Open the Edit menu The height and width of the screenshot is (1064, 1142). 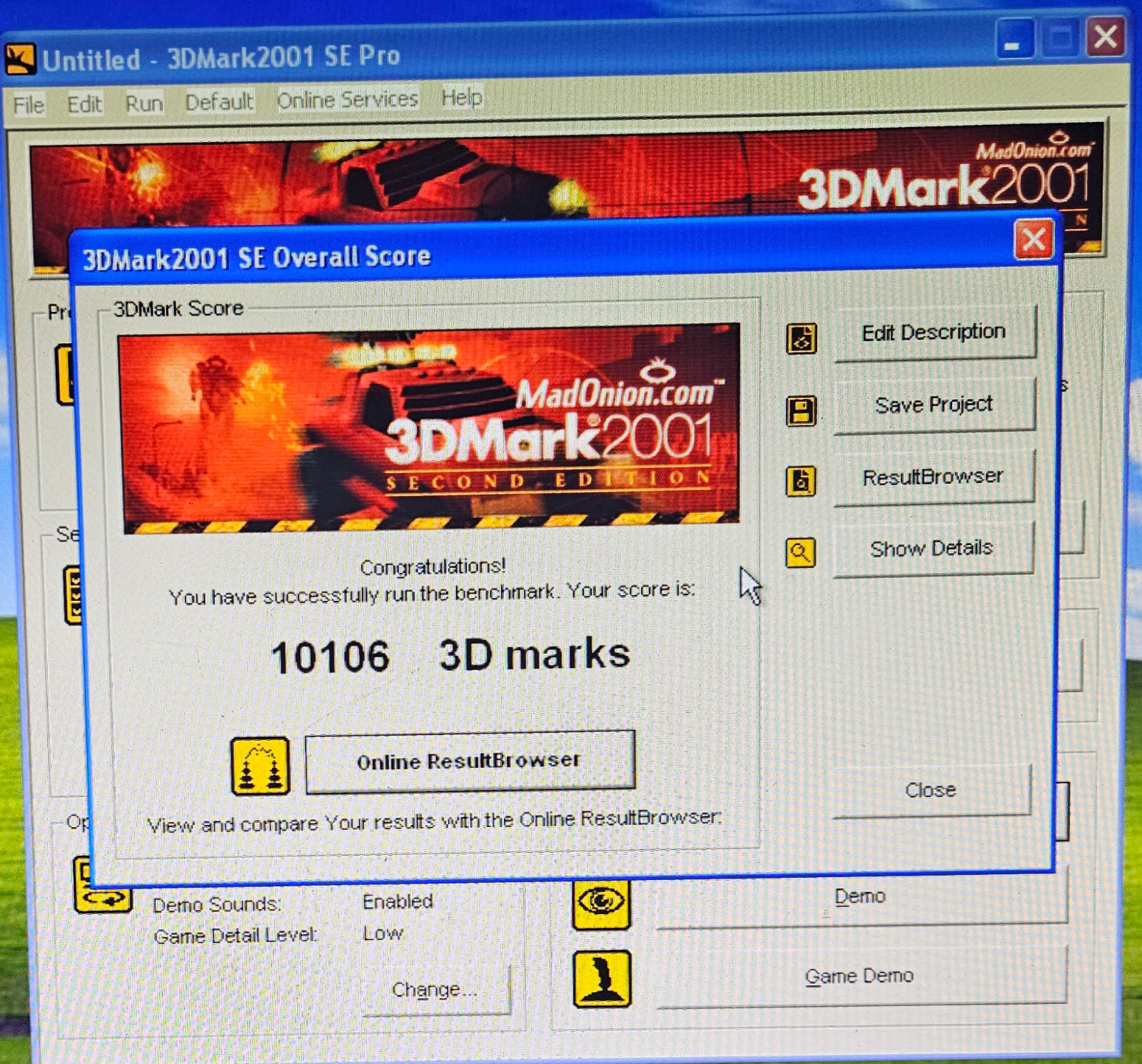pyautogui.click(x=84, y=104)
